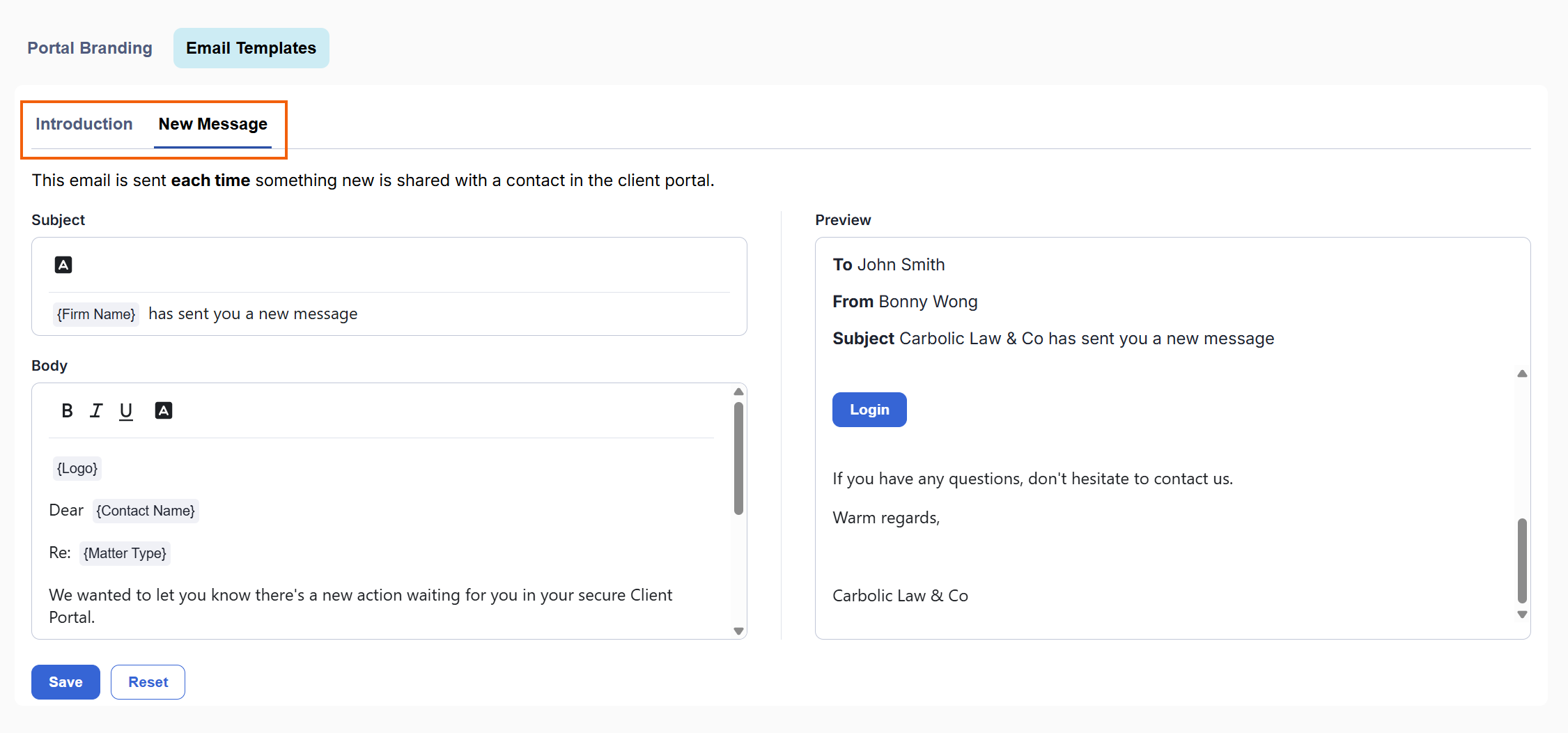Open the placeholder icon in Subject toolbar
The width and height of the screenshot is (1568, 733).
[x=63, y=265]
